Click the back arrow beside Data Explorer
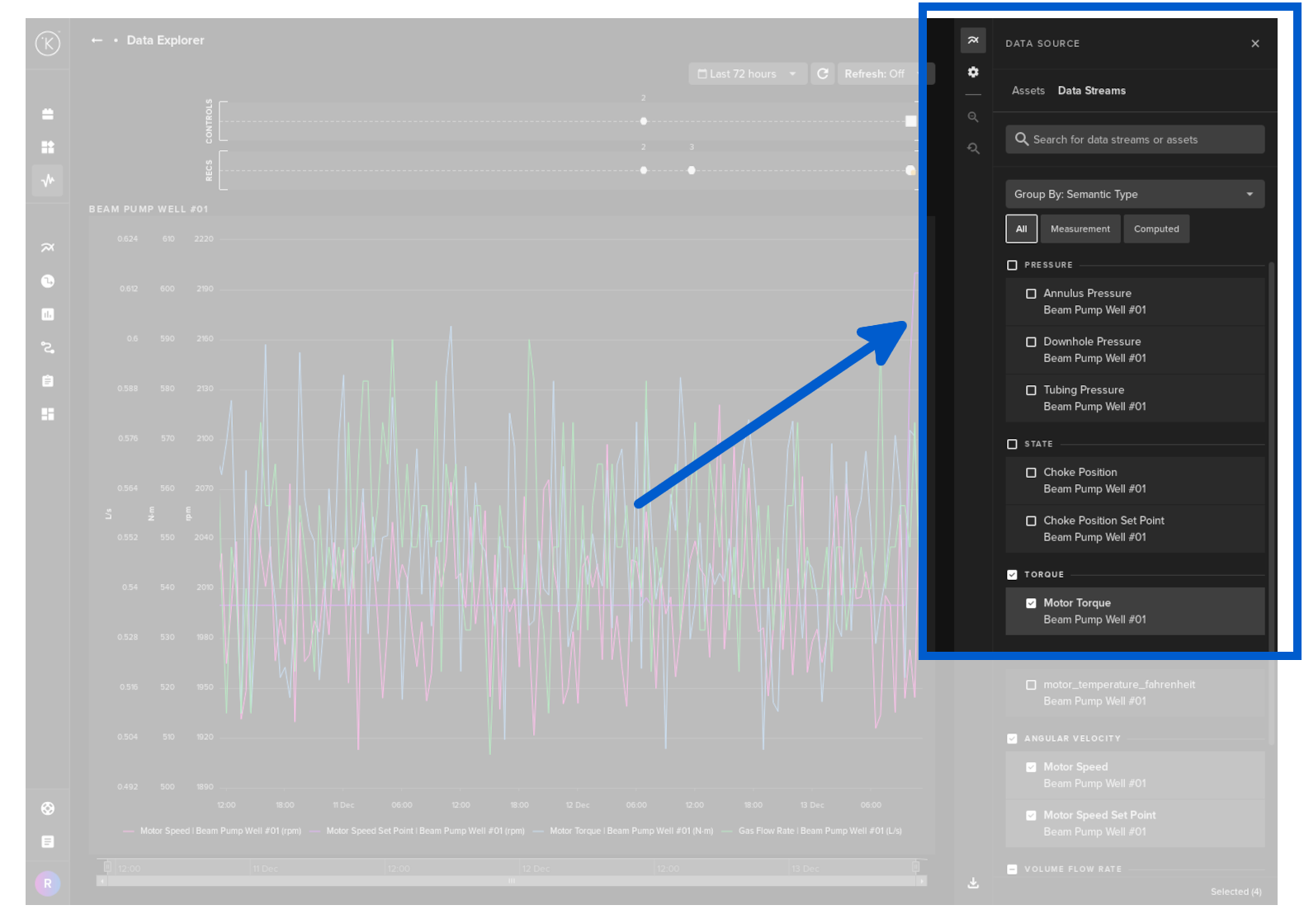The width and height of the screenshot is (1304, 924). (97, 40)
